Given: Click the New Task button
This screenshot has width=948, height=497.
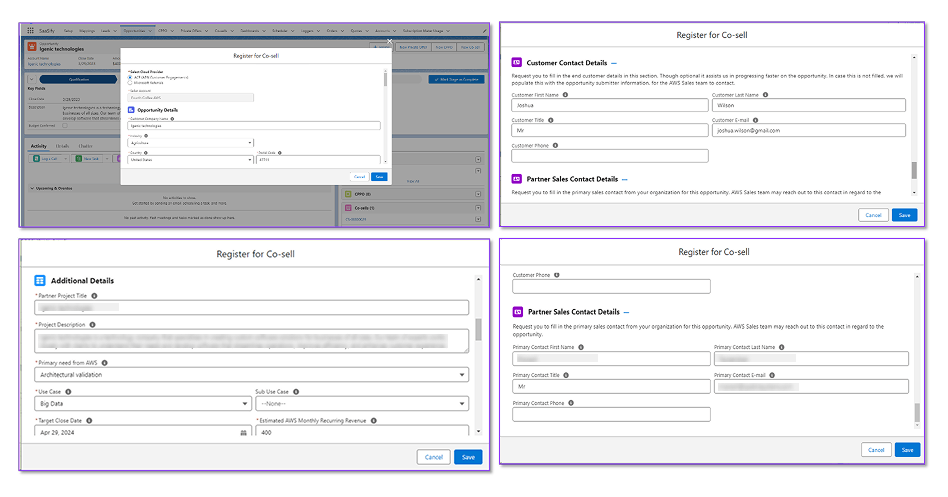Looking at the screenshot, I should tap(88, 159).
